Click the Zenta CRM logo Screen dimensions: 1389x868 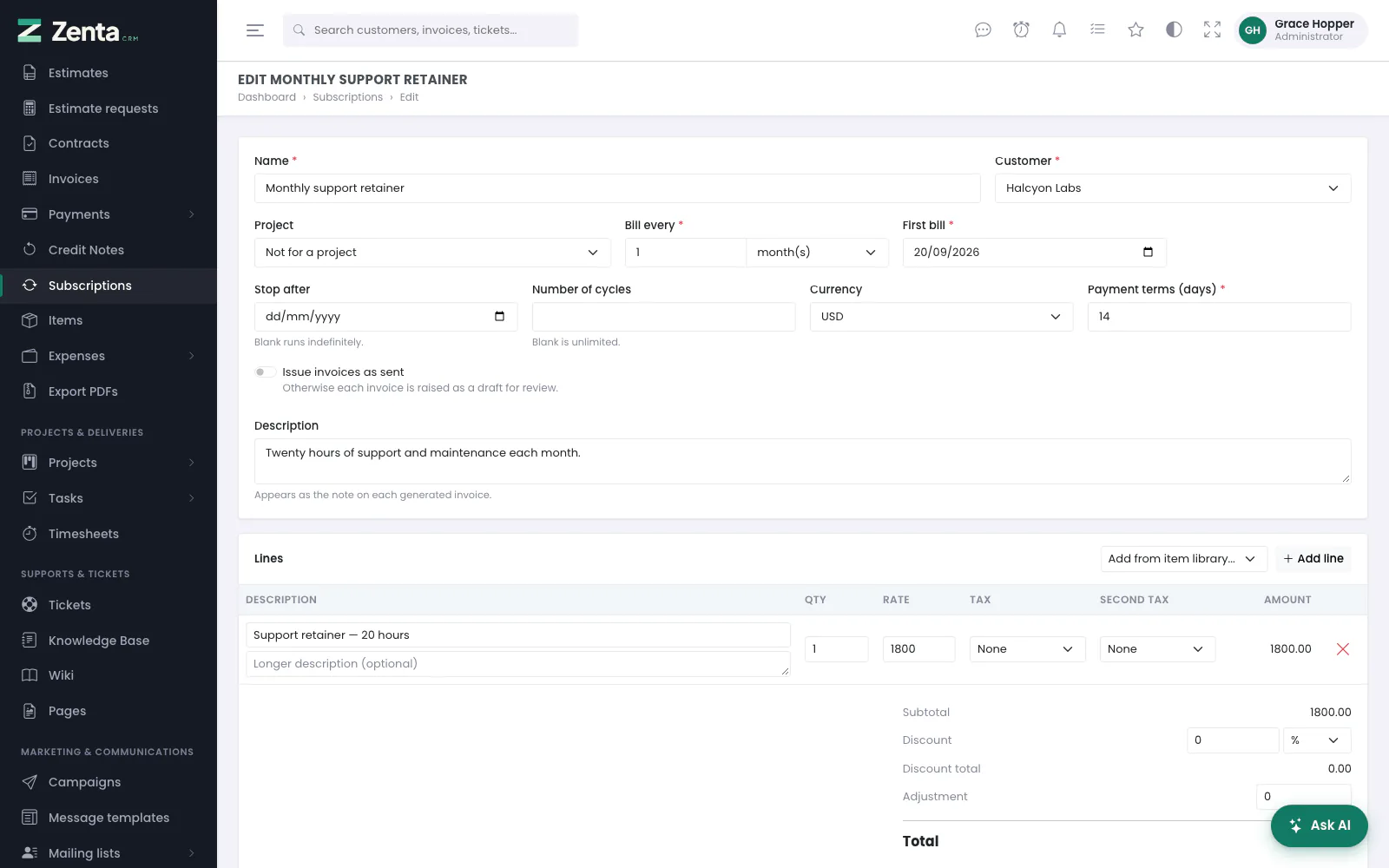click(x=78, y=31)
